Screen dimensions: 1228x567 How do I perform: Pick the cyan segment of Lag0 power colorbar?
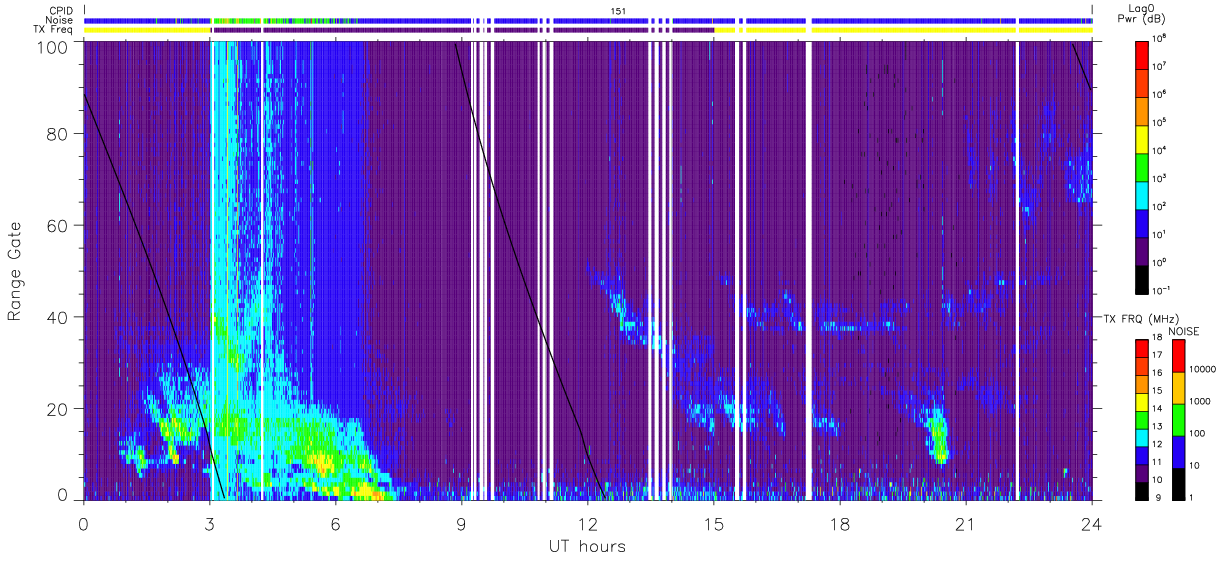point(1142,194)
